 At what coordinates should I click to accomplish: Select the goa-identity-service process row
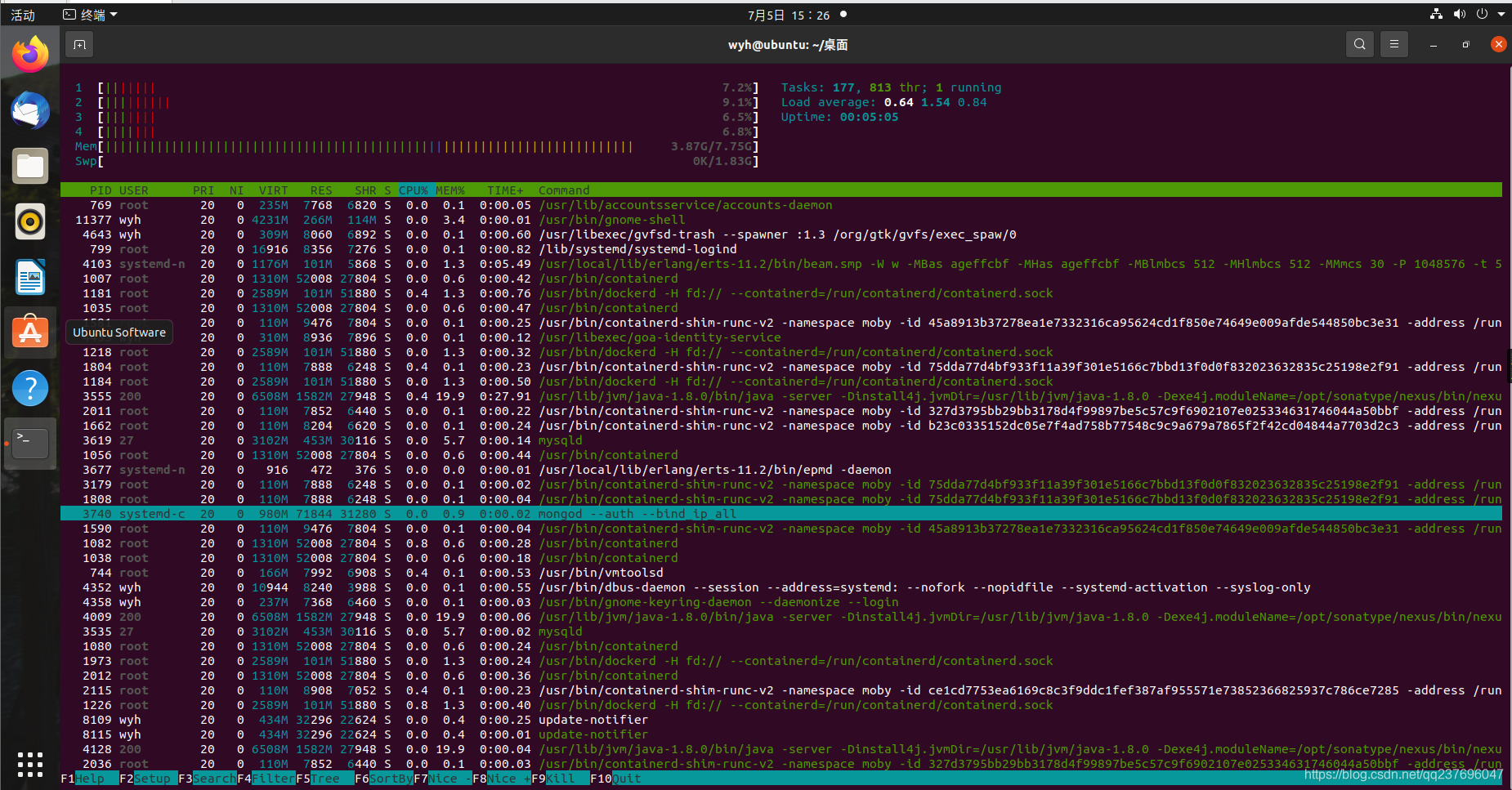781,337
